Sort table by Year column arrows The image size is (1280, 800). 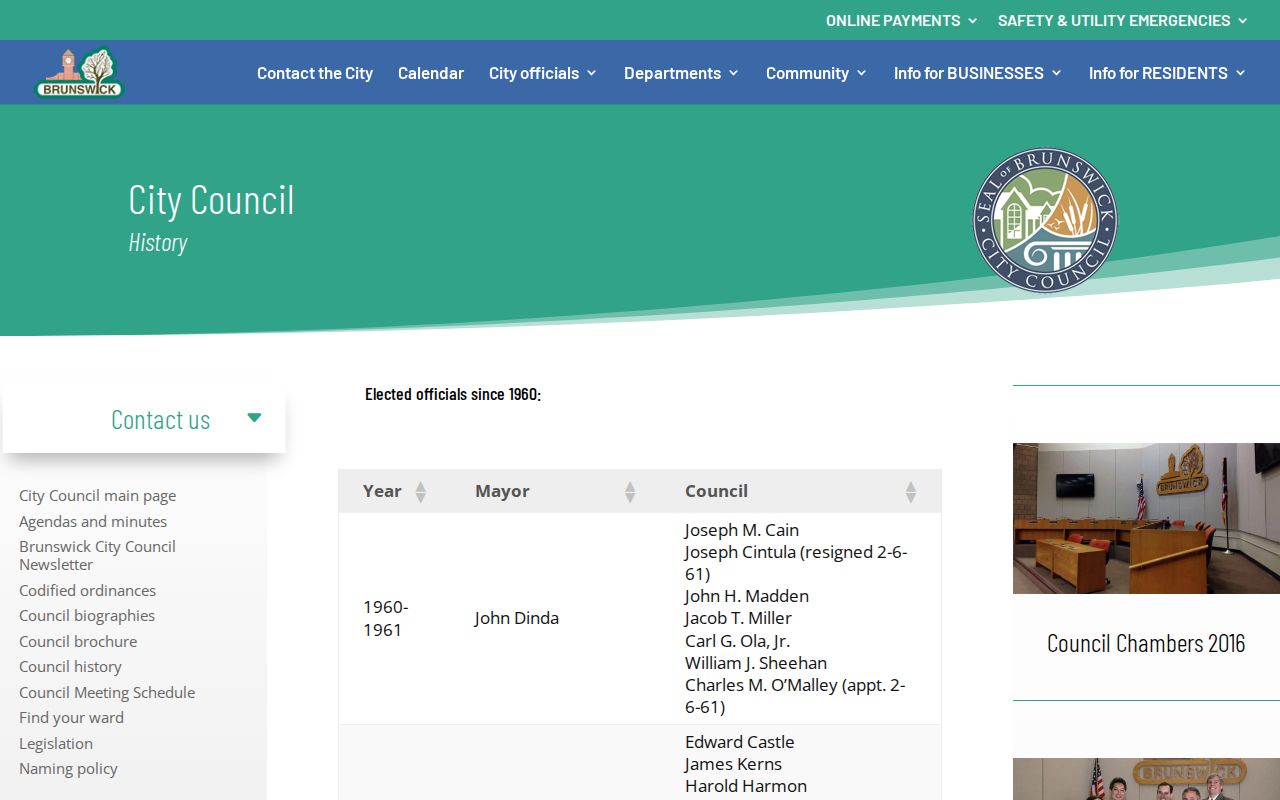tap(421, 491)
